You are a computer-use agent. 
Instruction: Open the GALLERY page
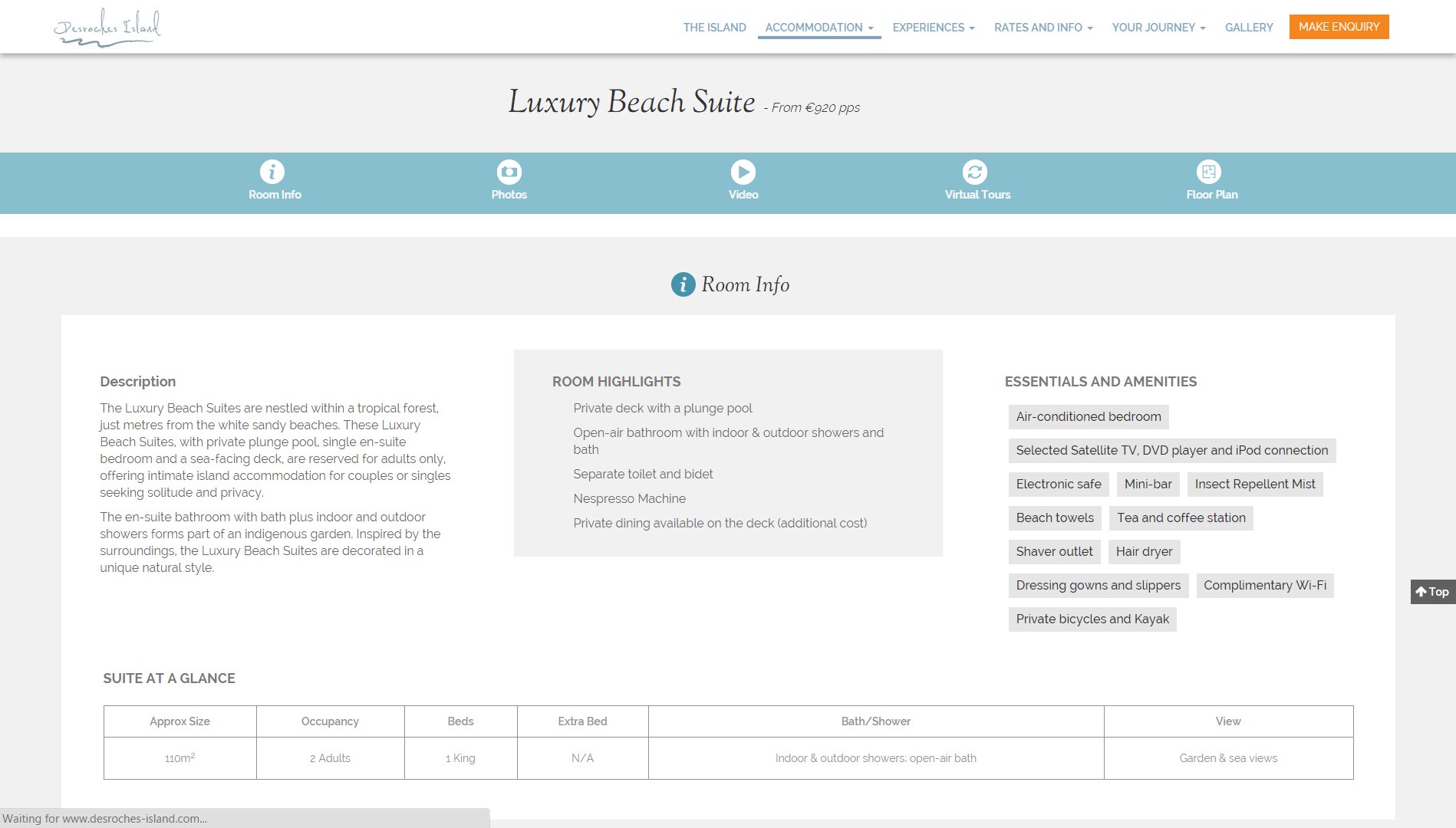click(x=1249, y=28)
